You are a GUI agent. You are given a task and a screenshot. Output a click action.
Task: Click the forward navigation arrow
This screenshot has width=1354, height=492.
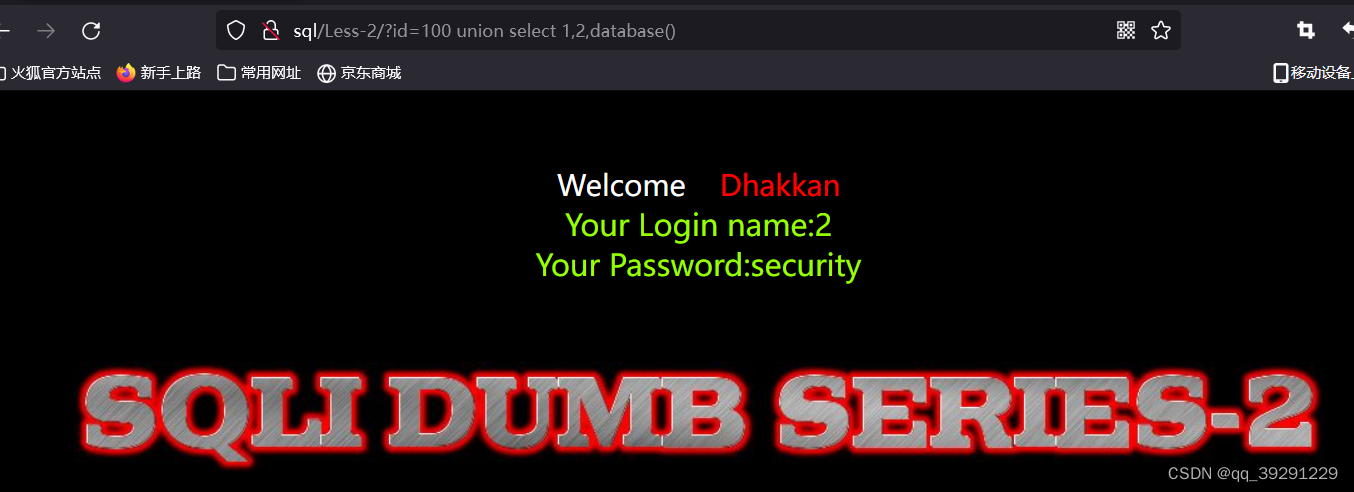click(46, 31)
